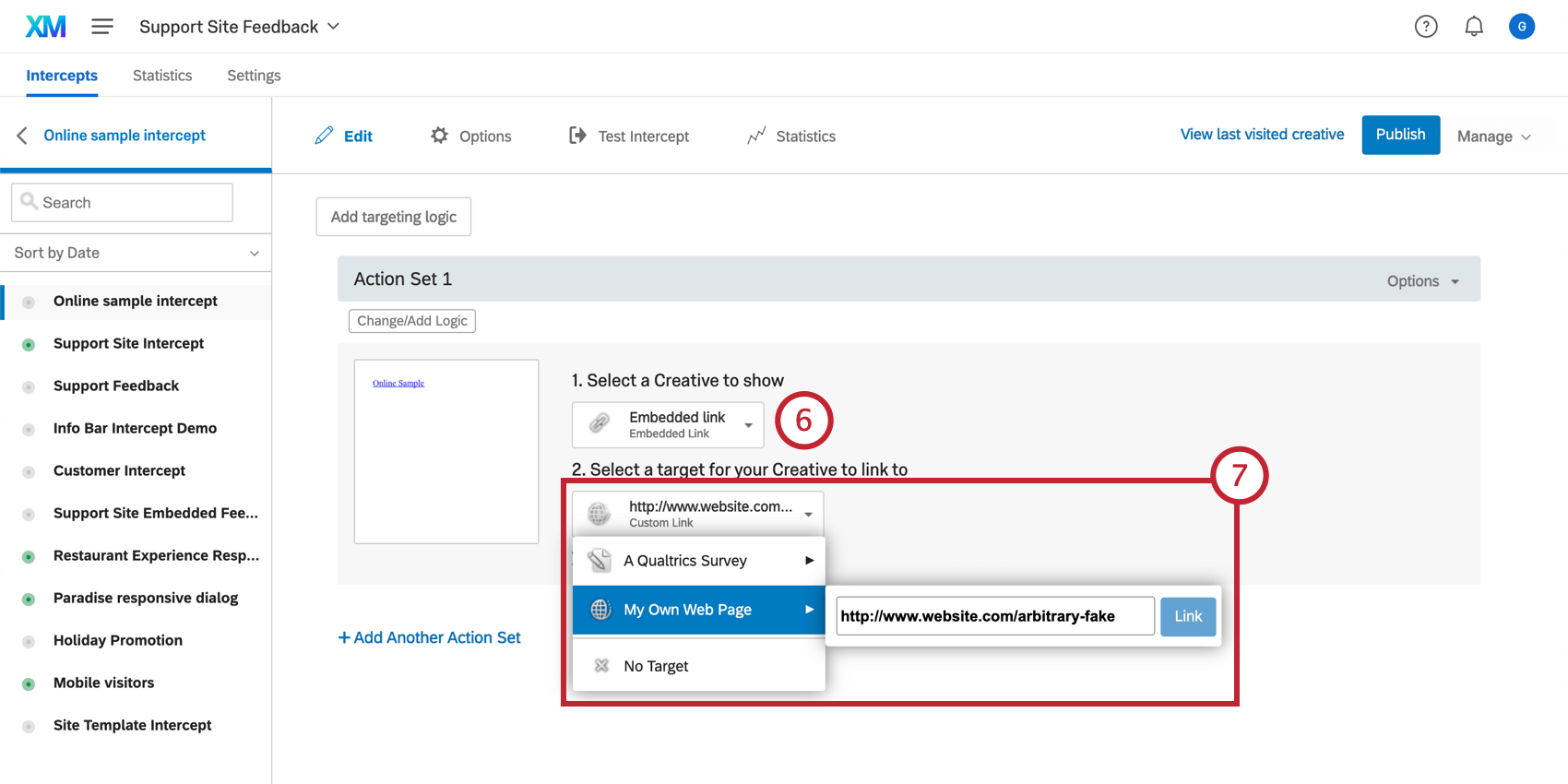Open the hamburger navigation menu
This screenshot has height=784, width=1568.
click(x=102, y=27)
